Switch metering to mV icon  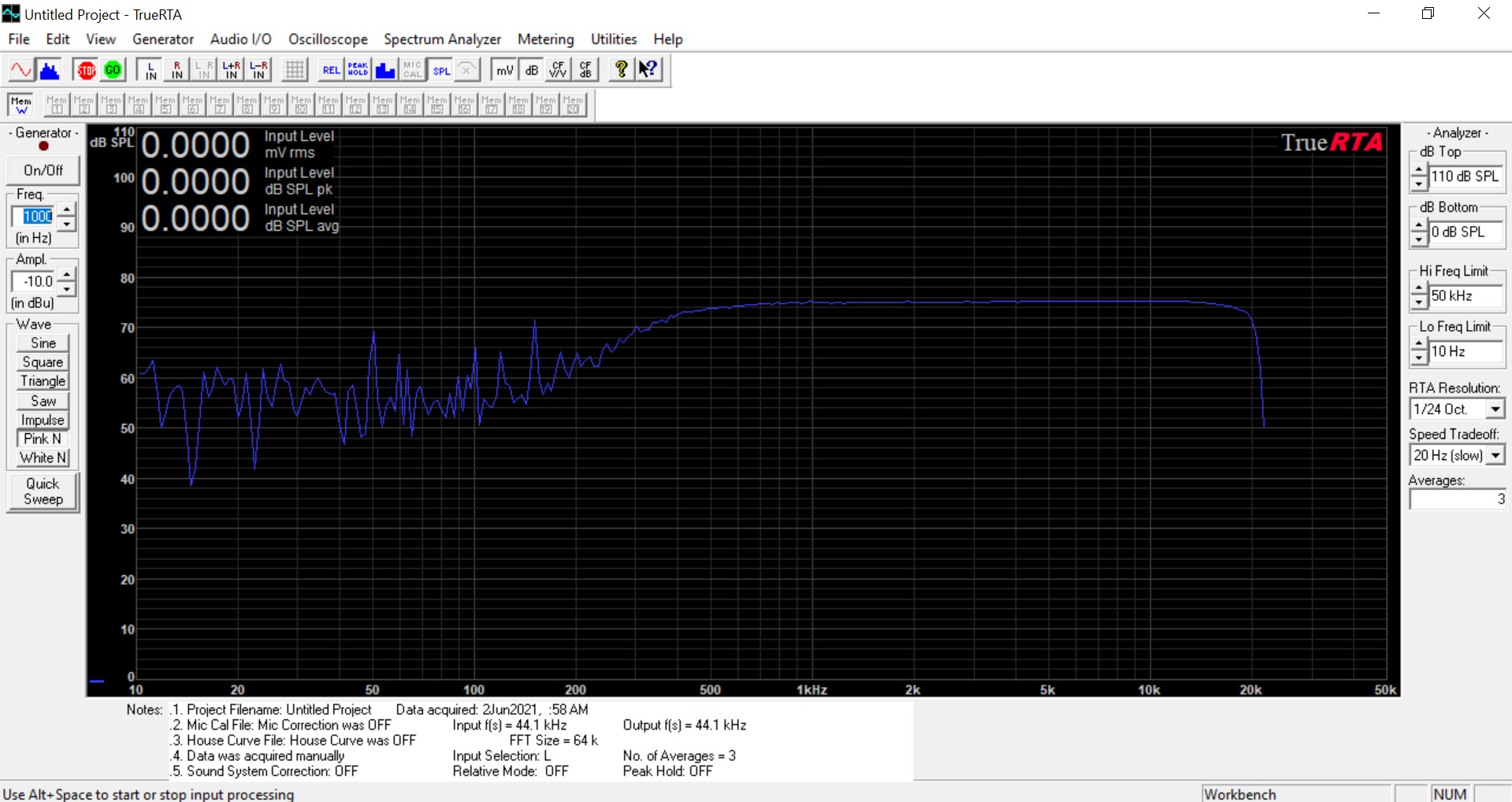pos(504,70)
